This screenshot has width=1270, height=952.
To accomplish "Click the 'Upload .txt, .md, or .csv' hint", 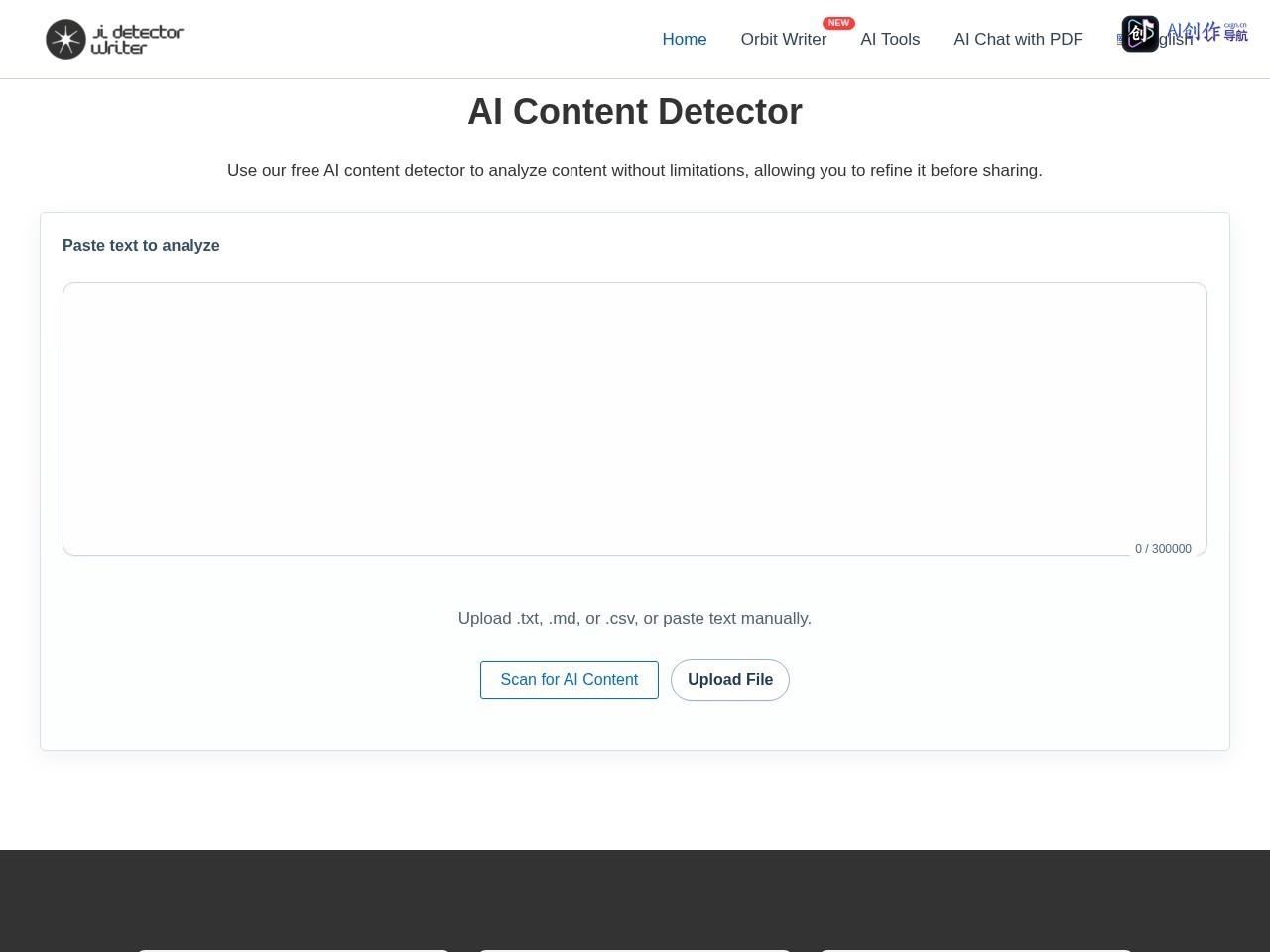I will pos(635,618).
